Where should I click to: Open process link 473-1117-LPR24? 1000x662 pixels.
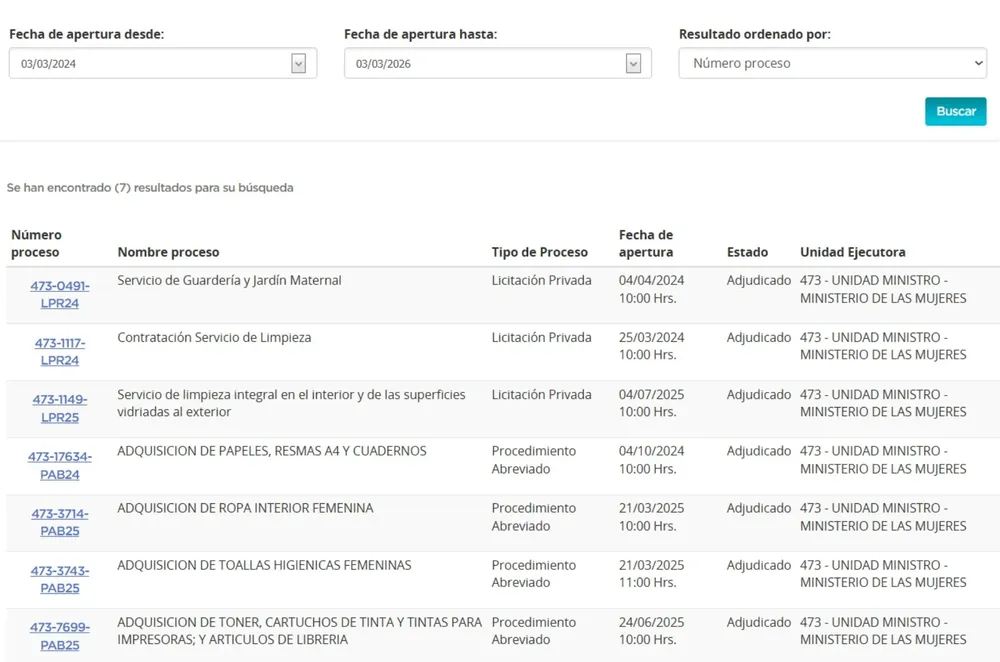click(60, 352)
